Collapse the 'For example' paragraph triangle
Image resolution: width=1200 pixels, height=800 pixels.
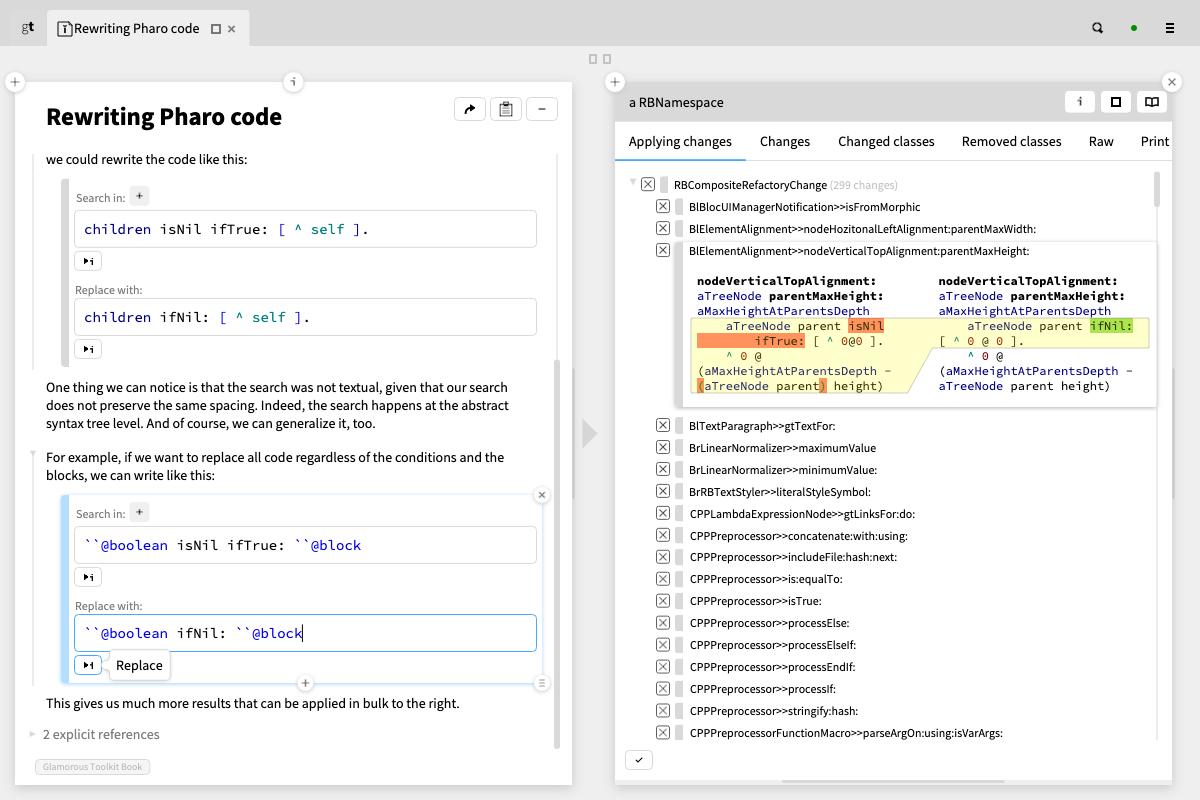33,455
